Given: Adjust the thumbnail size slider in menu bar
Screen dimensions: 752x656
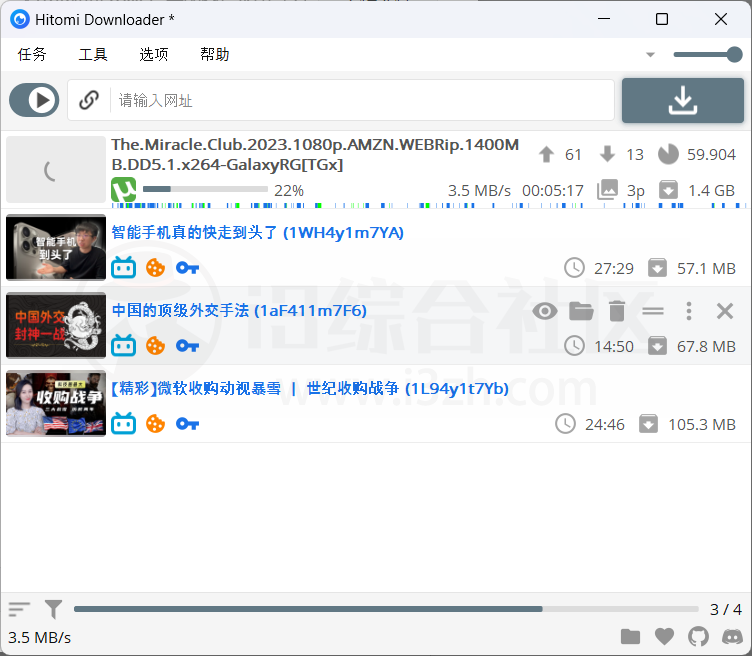Looking at the screenshot, I should tap(708, 55).
